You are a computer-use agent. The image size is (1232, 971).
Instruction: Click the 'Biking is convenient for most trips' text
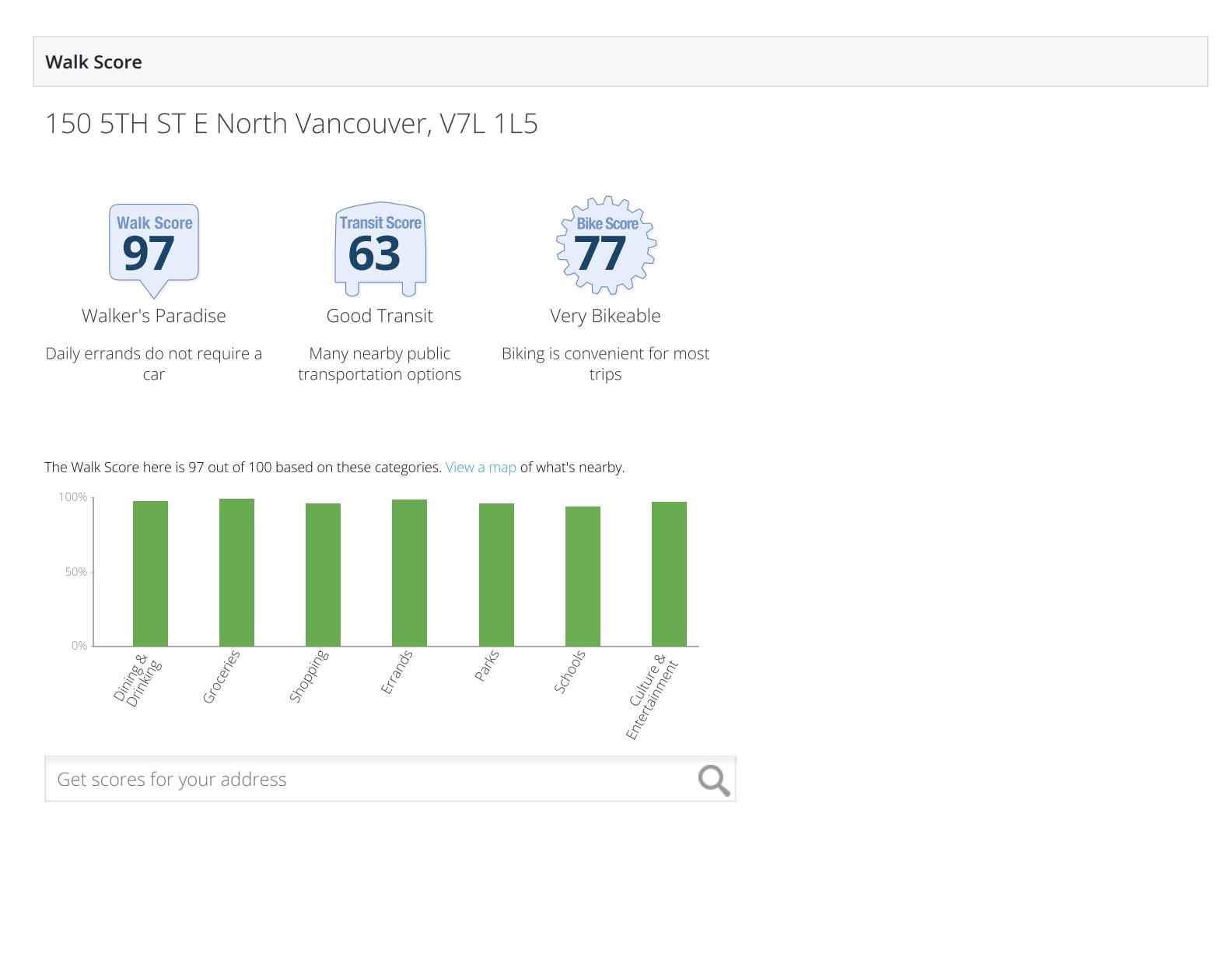605,363
